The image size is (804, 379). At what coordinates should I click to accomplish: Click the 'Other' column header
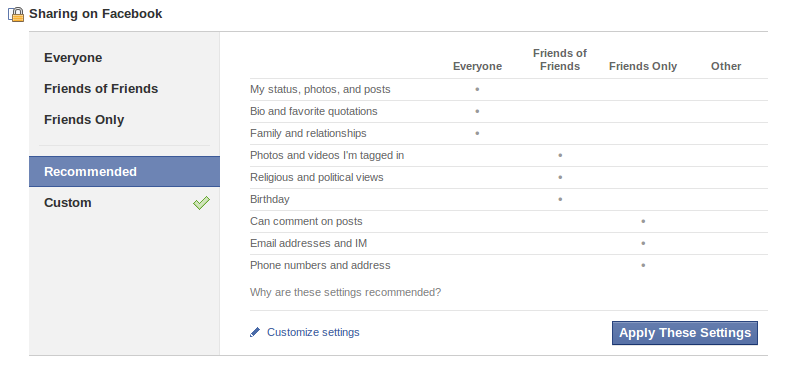click(x=726, y=66)
